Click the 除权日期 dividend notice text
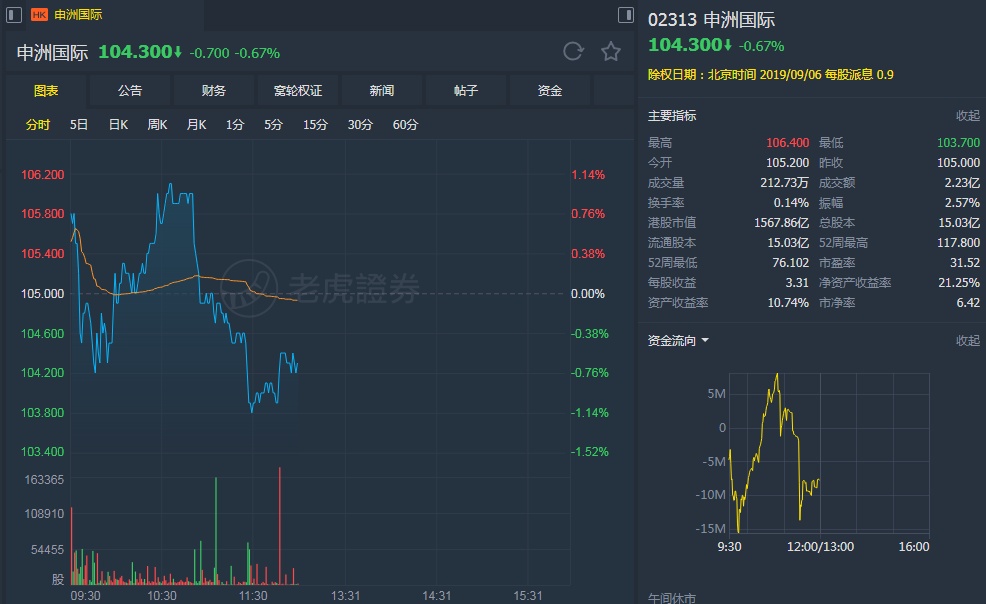 [x=770, y=75]
